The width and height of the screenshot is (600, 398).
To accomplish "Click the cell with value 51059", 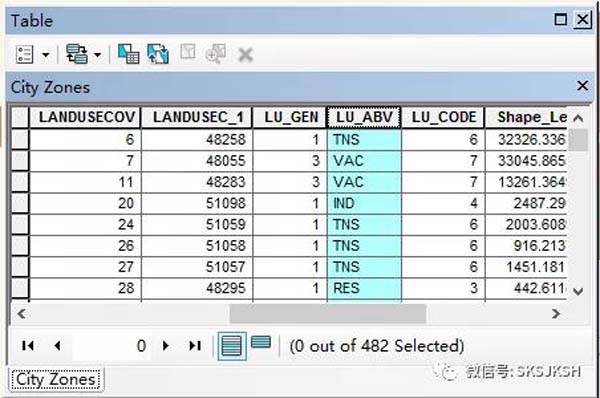I will (197, 225).
